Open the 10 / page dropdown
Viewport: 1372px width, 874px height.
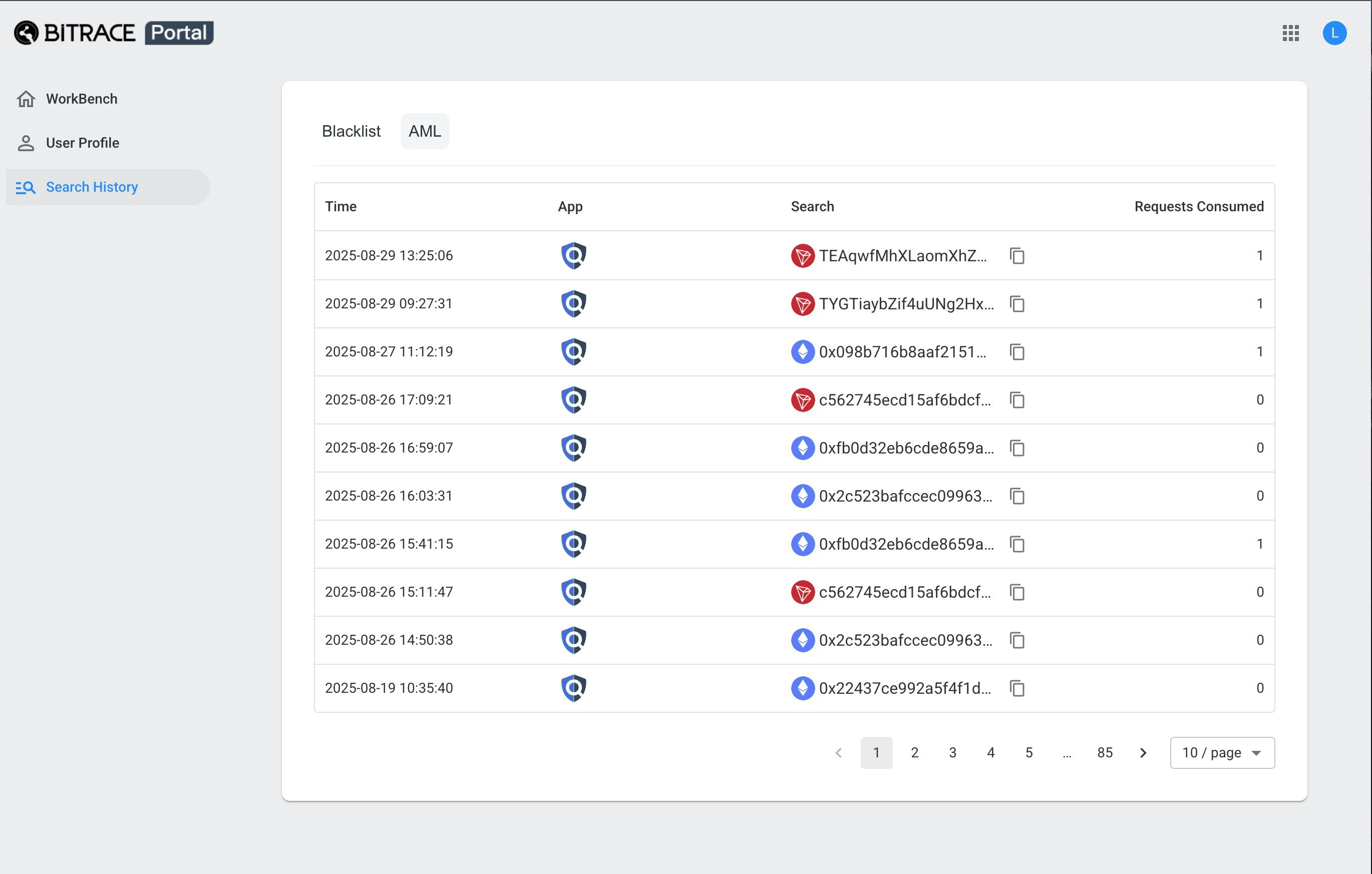coord(1222,753)
